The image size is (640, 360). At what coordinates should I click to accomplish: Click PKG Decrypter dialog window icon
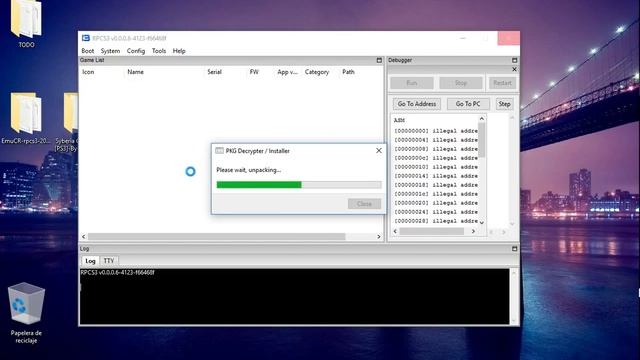click(219, 151)
